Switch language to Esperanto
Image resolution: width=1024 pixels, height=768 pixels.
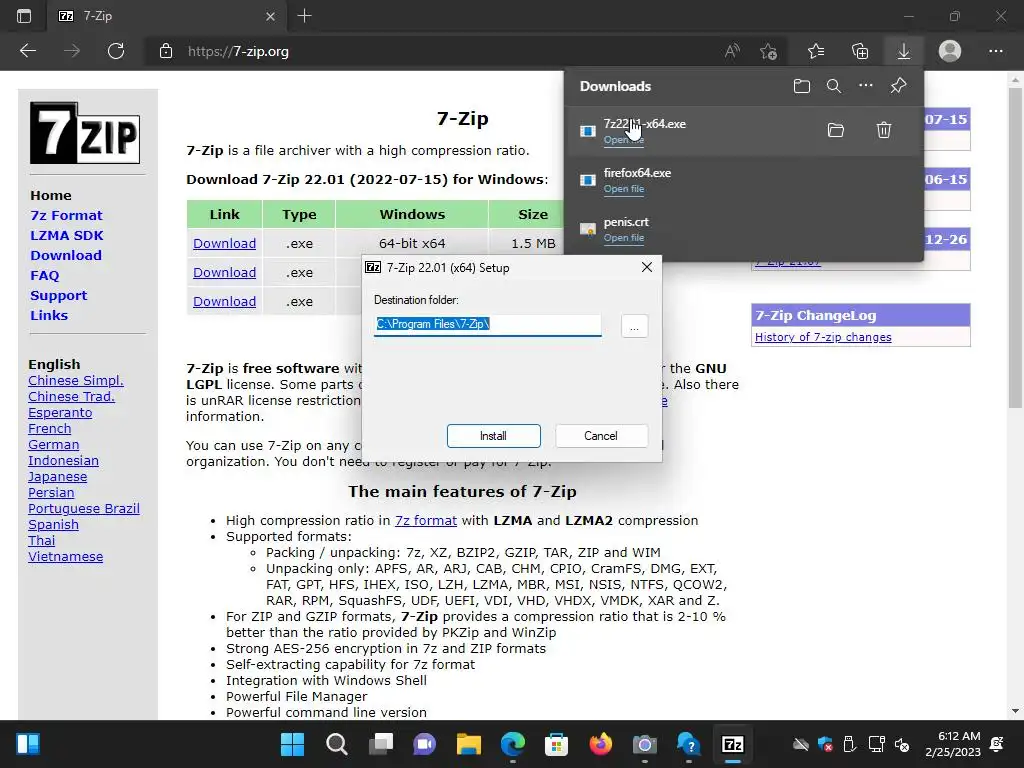pyautogui.click(x=60, y=413)
